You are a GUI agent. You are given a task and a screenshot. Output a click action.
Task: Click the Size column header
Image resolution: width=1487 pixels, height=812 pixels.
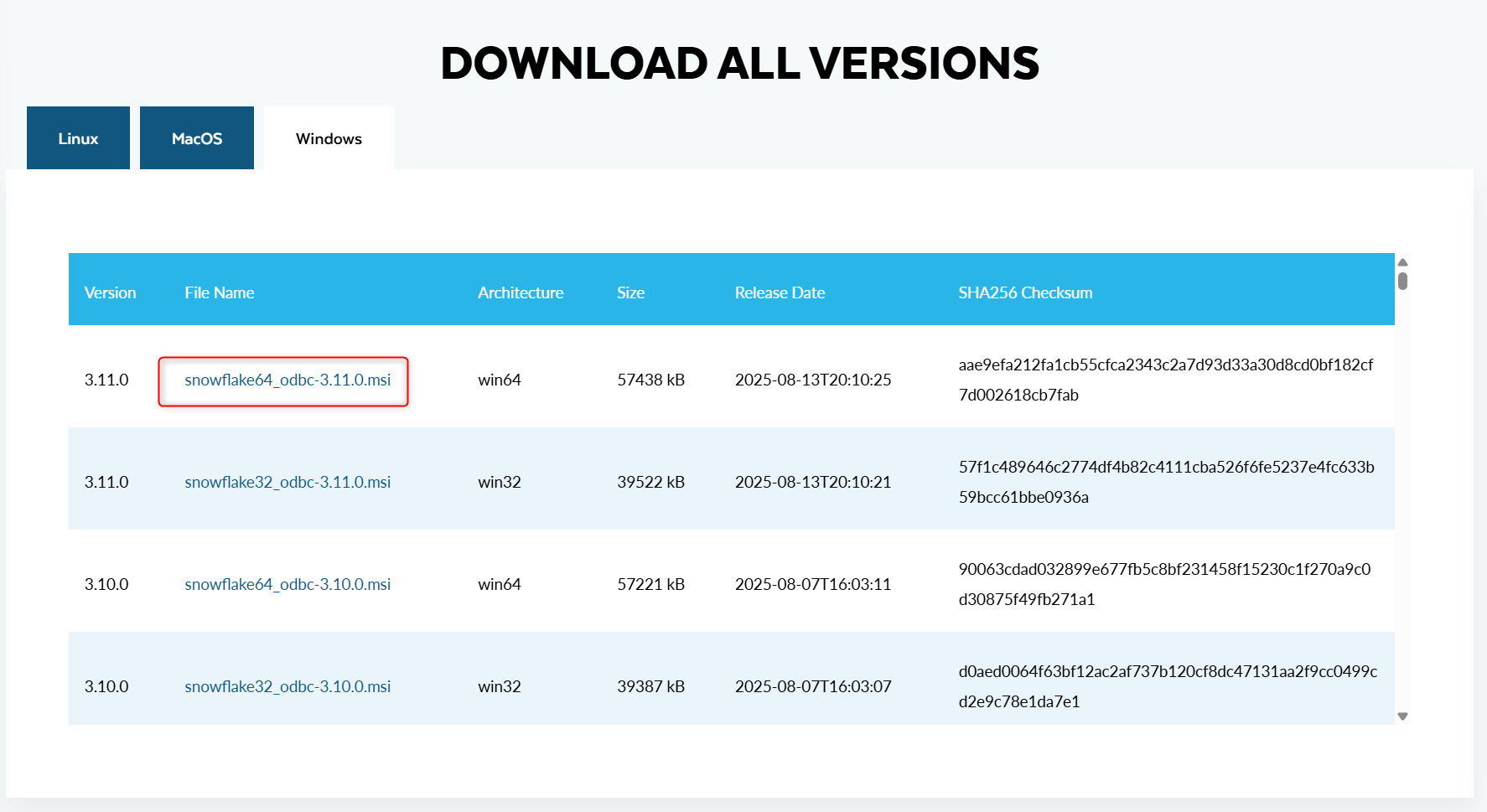pos(630,292)
